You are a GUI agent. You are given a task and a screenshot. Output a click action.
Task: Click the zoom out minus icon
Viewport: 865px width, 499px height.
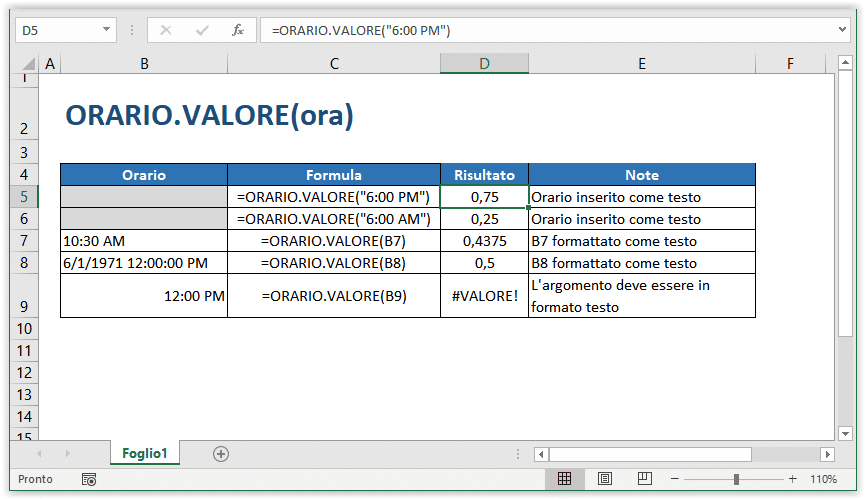coord(674,479)
